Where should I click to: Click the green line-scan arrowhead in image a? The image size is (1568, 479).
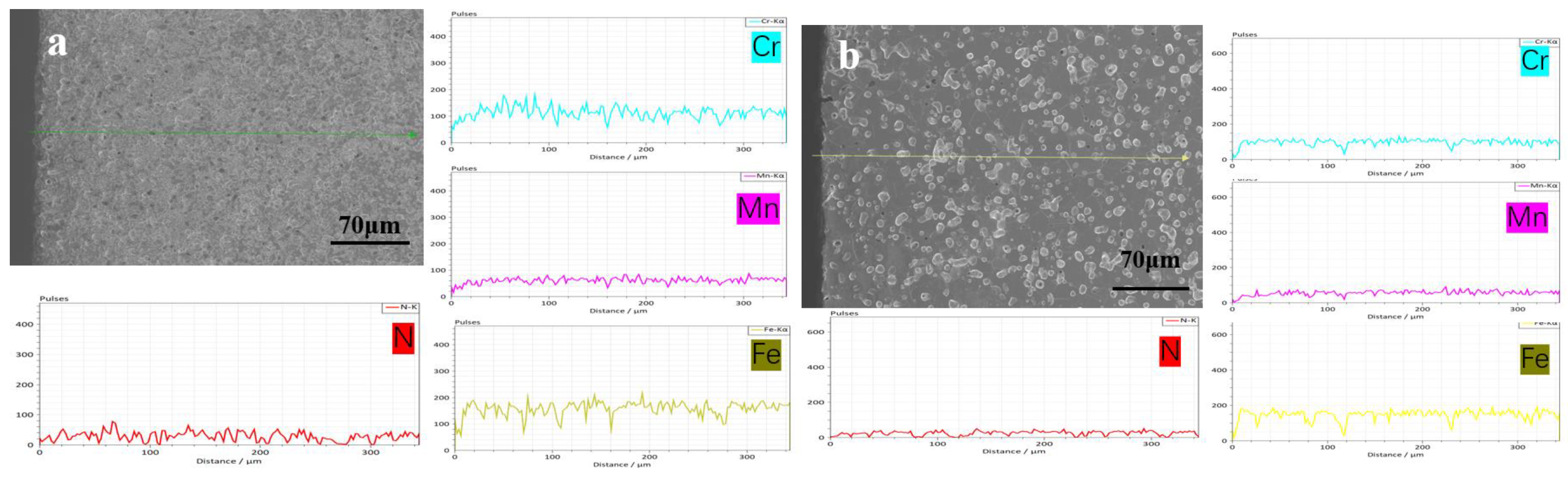pos(413,135)
